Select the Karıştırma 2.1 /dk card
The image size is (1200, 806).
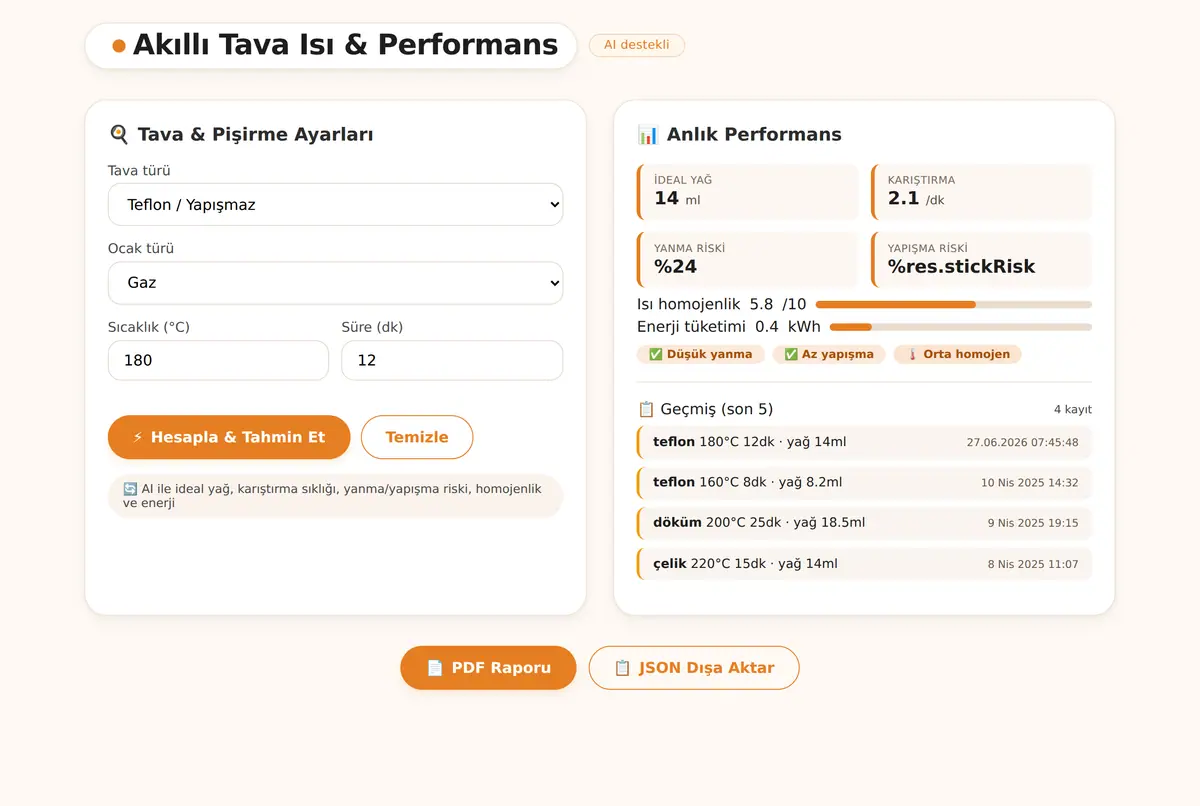pyautogui.click(x=981, y=192)
